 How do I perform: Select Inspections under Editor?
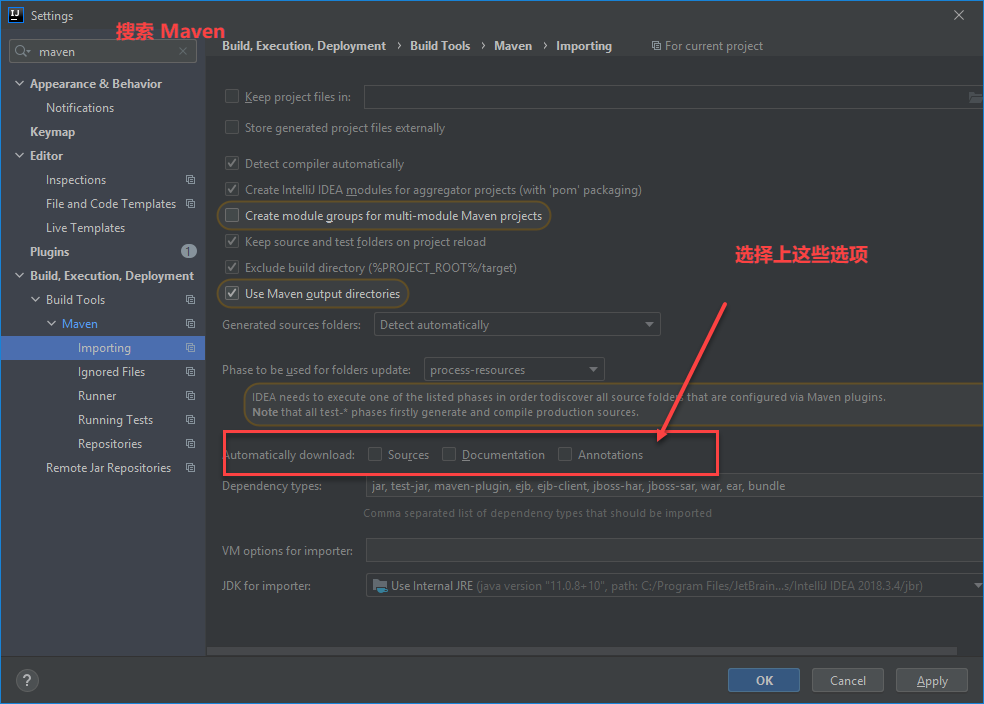click(x=76, y=180)
